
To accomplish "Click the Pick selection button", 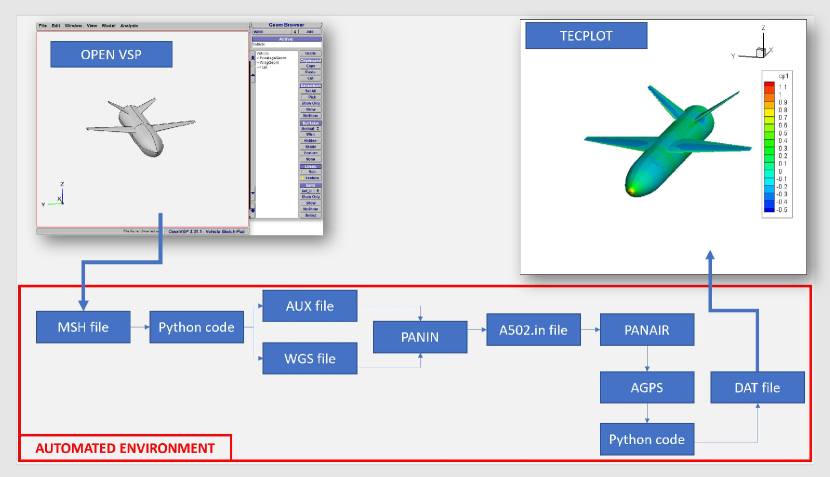I will (x=310, y=97).
